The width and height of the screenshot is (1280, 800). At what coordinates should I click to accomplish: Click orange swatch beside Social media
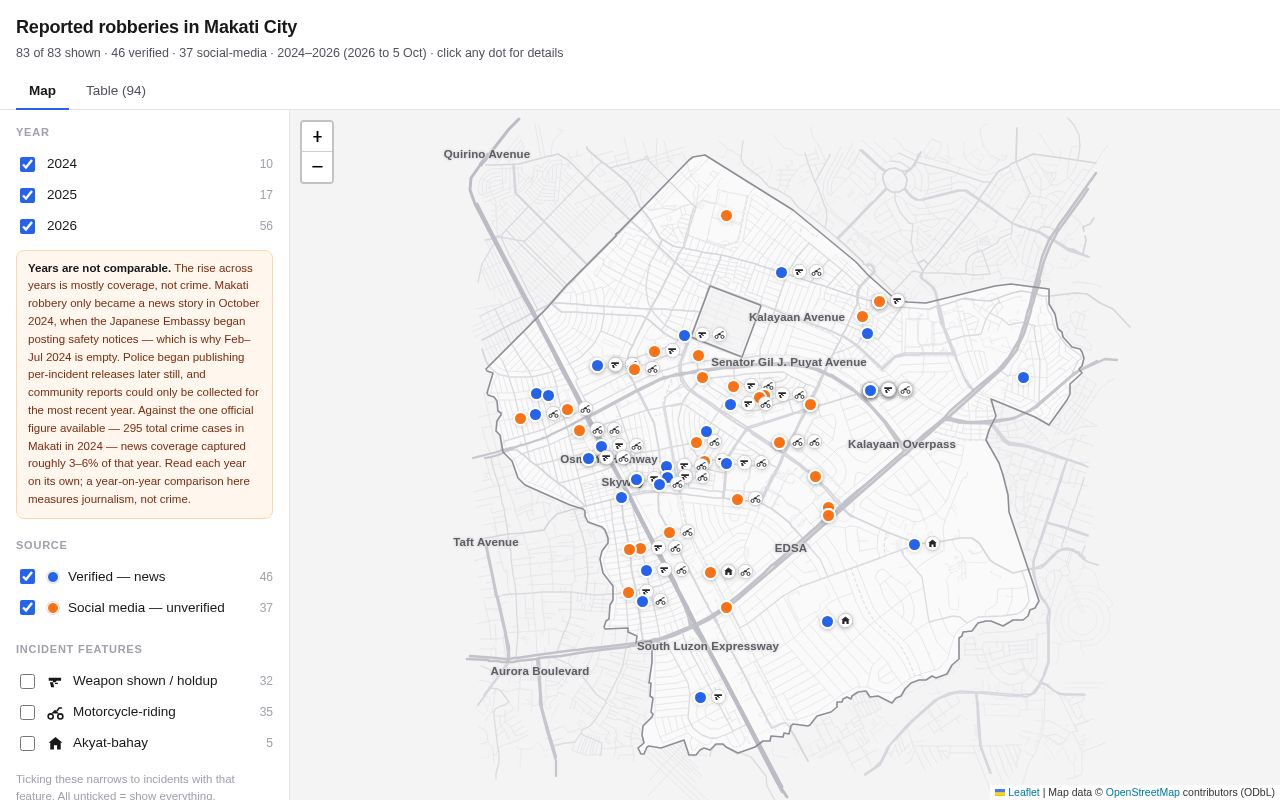(x=53, y=608)
